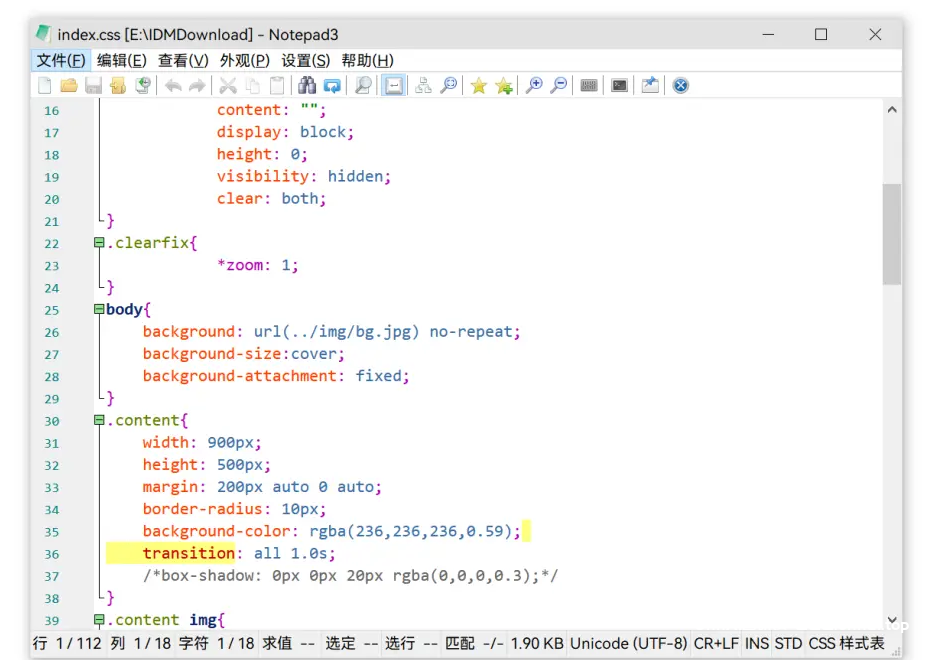The height and width of the screenshot is (660, 936).
Task: Click the 匹配 status field
Action: (x=475, y=643)
